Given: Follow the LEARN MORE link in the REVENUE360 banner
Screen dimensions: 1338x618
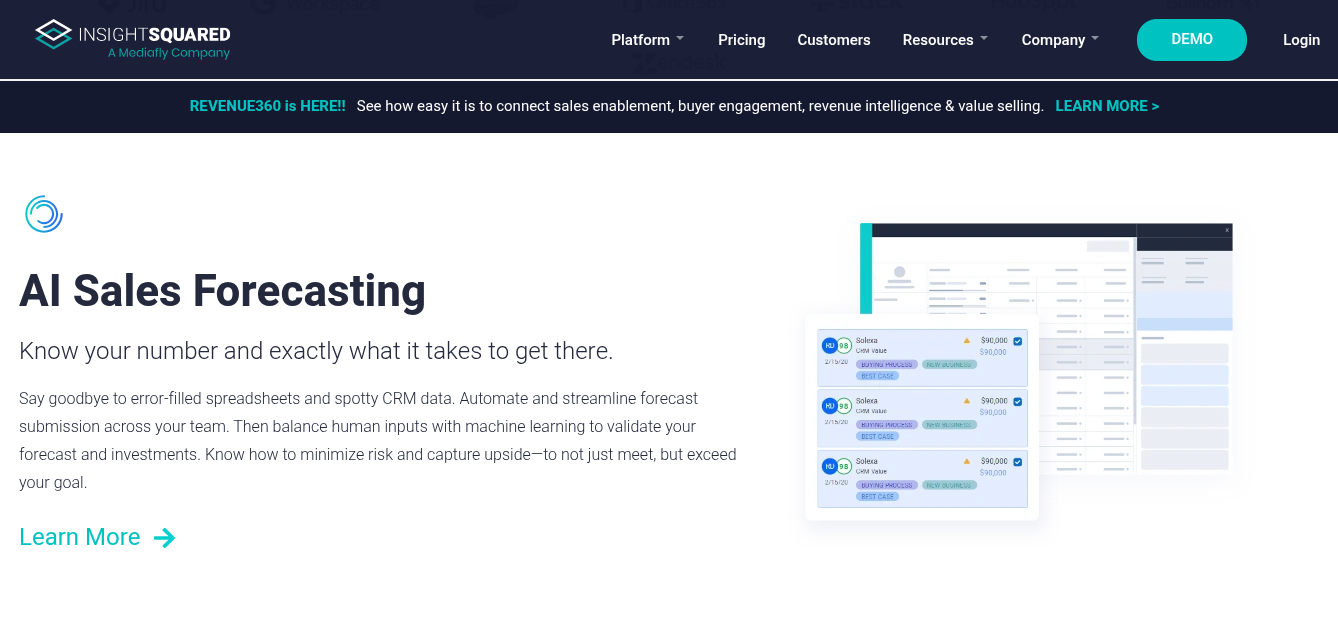Looking at the screenshot, I should pos(1107,106).
